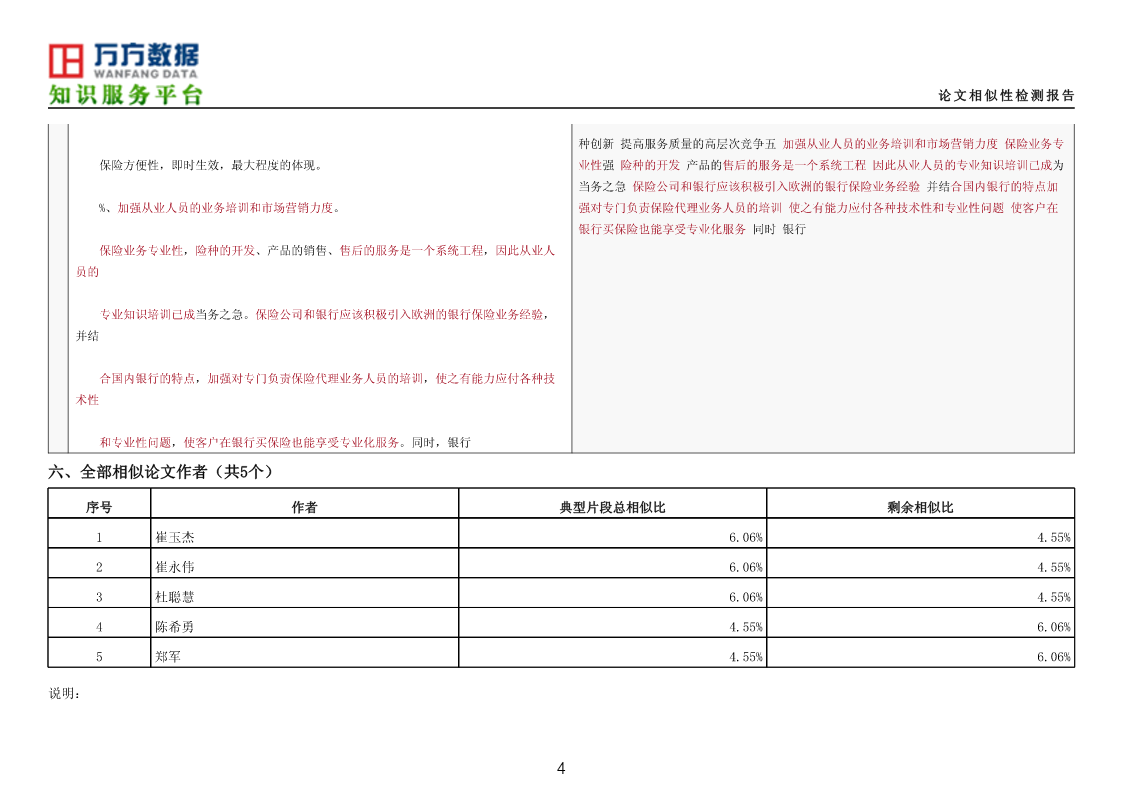Image resolution: width=1123 pixels, height=794 pixels.
Task: Click the line starting with %、加强从业人员
Action: pyautogui.click(x=220, y=208)
